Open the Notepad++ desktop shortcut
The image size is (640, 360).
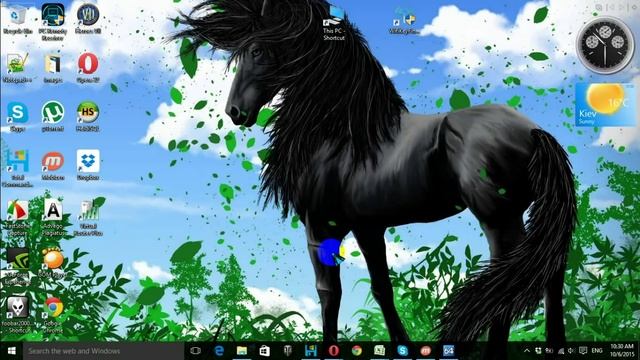pos(17,68)
